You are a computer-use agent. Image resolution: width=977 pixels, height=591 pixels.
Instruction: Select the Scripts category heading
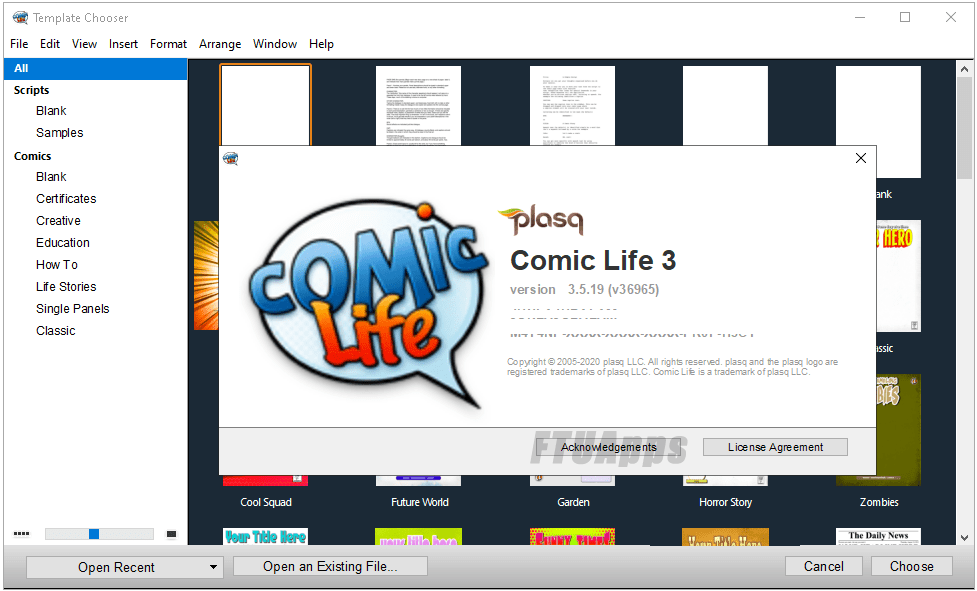click(x=31, y=90)
